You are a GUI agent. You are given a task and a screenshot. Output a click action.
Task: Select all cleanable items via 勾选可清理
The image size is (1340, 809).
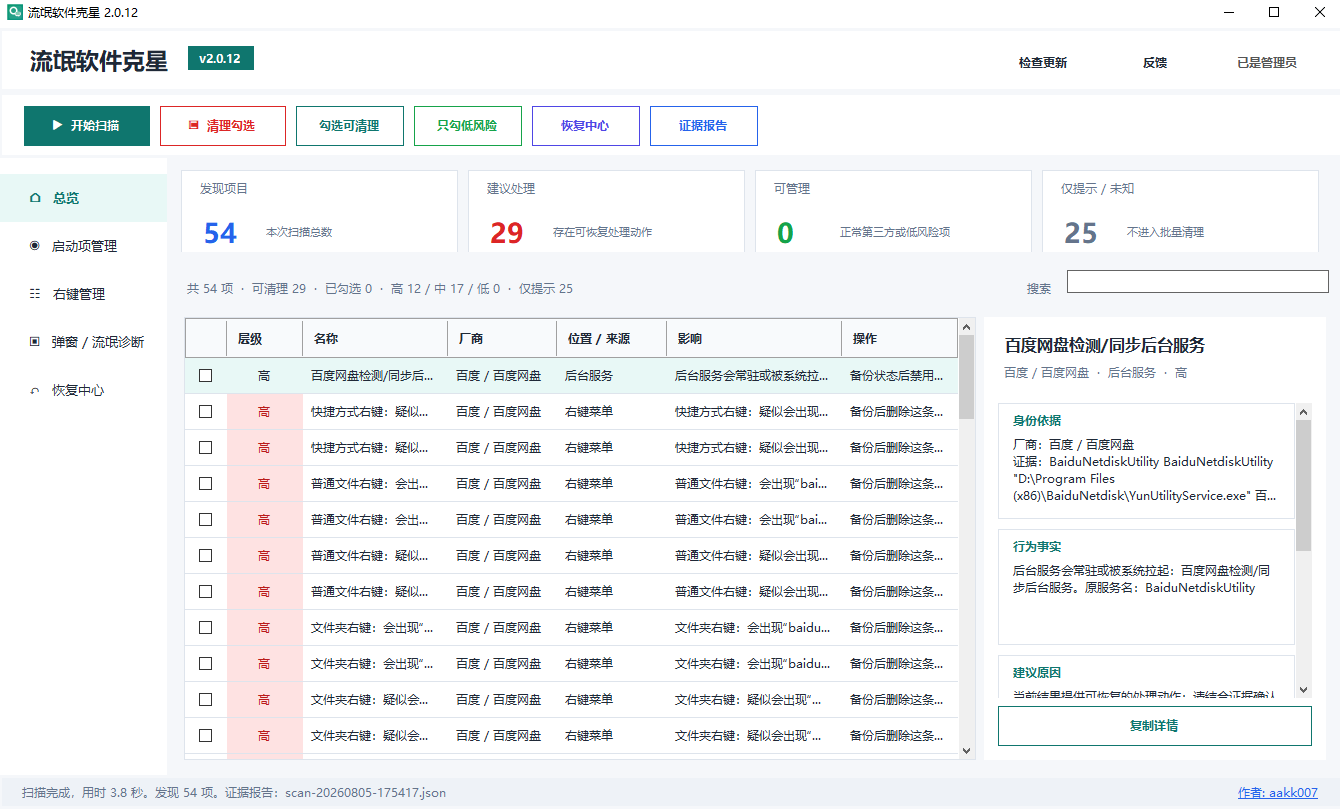click(349, 126)
